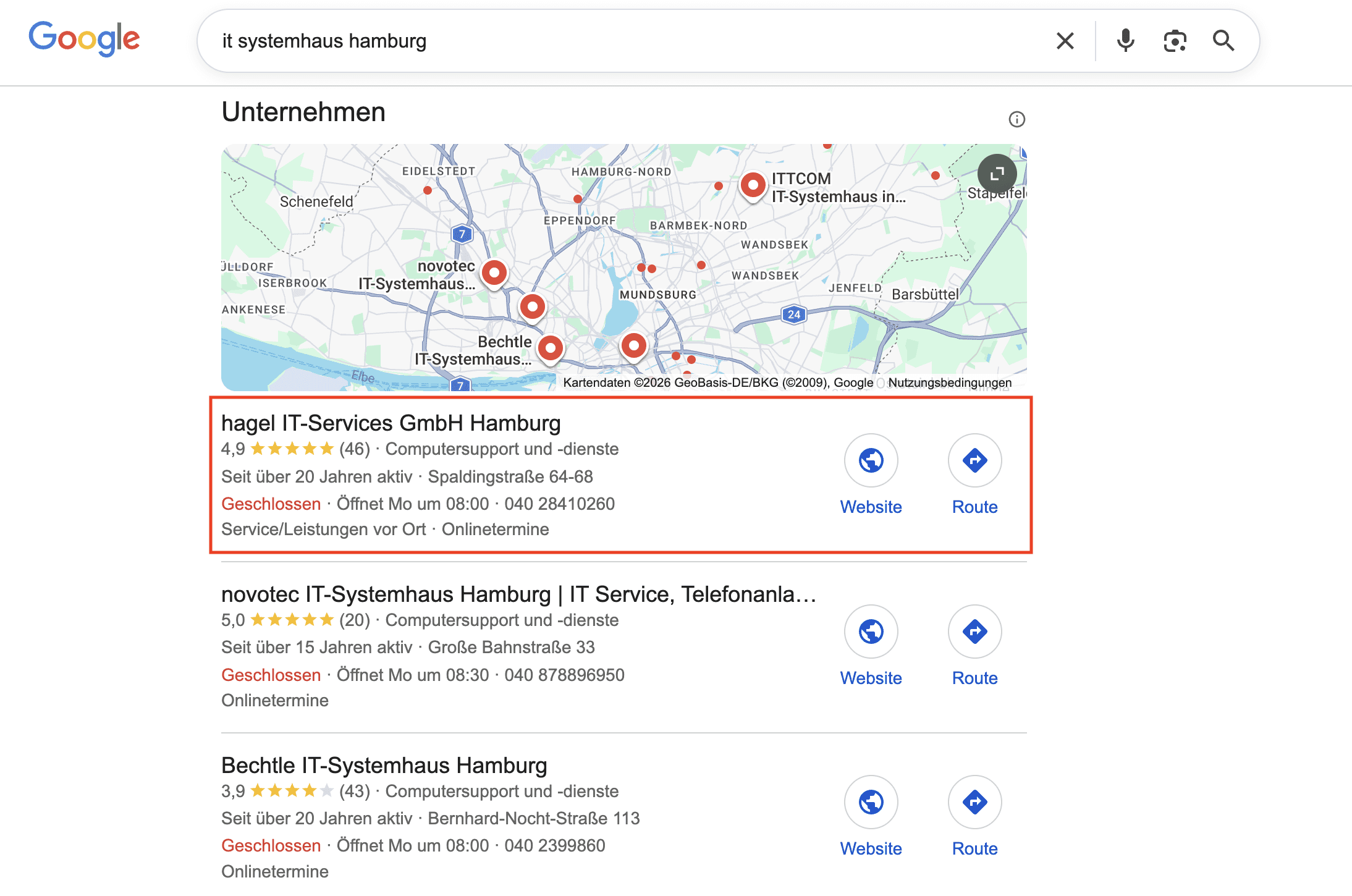This screenshot has width=1352, height=896.
Task: Click the Route label for hagel IT-Services
Action: pyautogui.click(x=974, y=507)
